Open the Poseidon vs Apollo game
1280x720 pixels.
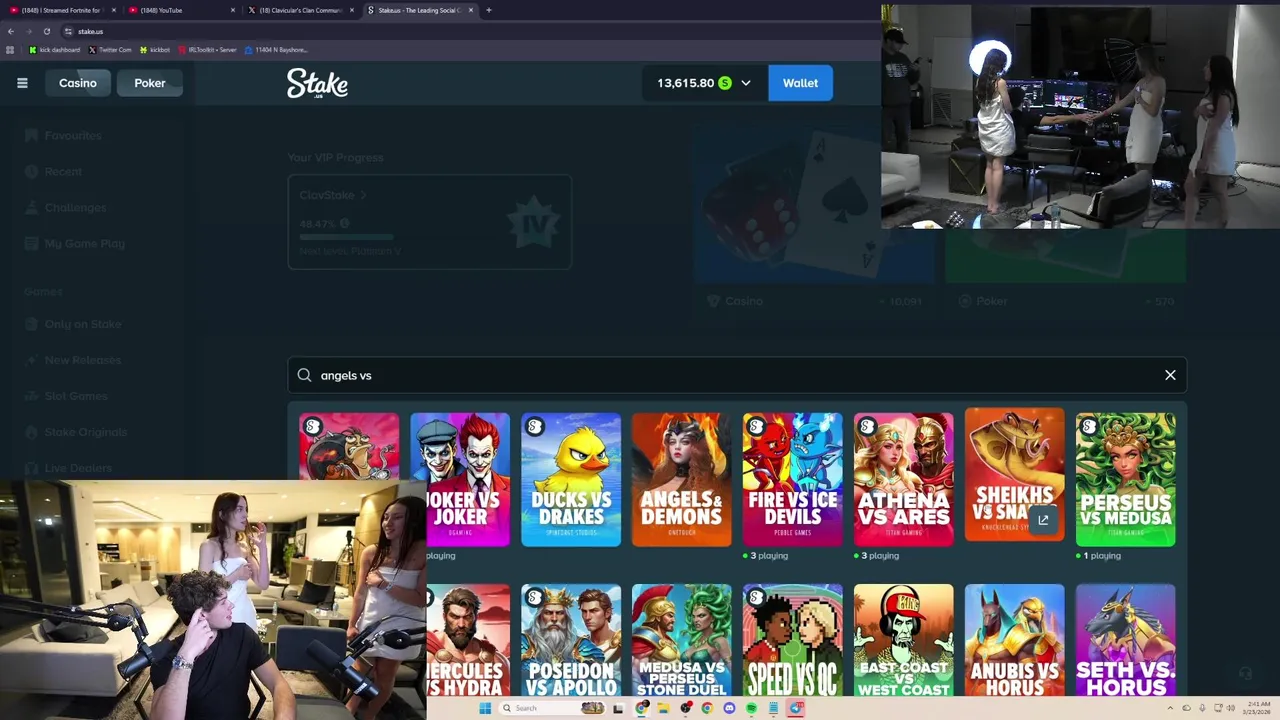click(571, 640)
